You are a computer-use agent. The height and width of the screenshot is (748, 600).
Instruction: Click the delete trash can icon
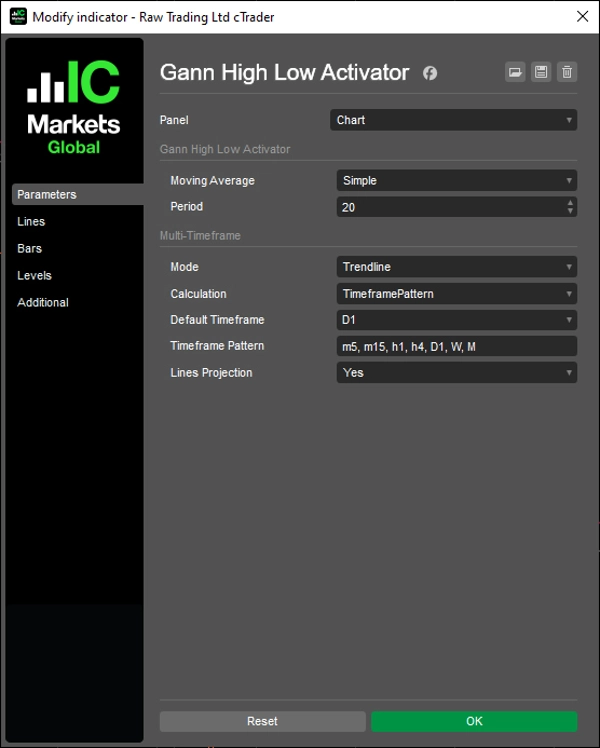[567, 72]
